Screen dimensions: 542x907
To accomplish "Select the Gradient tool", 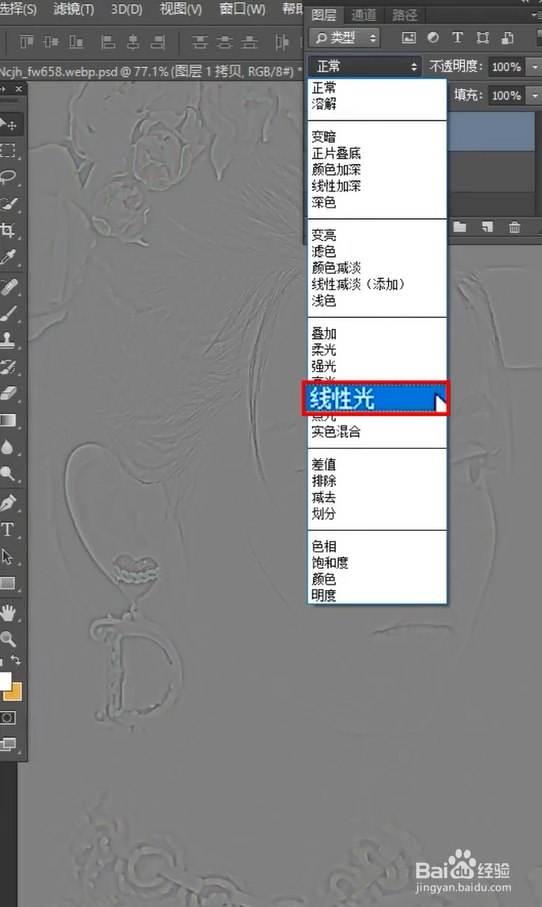I will 8,420.
